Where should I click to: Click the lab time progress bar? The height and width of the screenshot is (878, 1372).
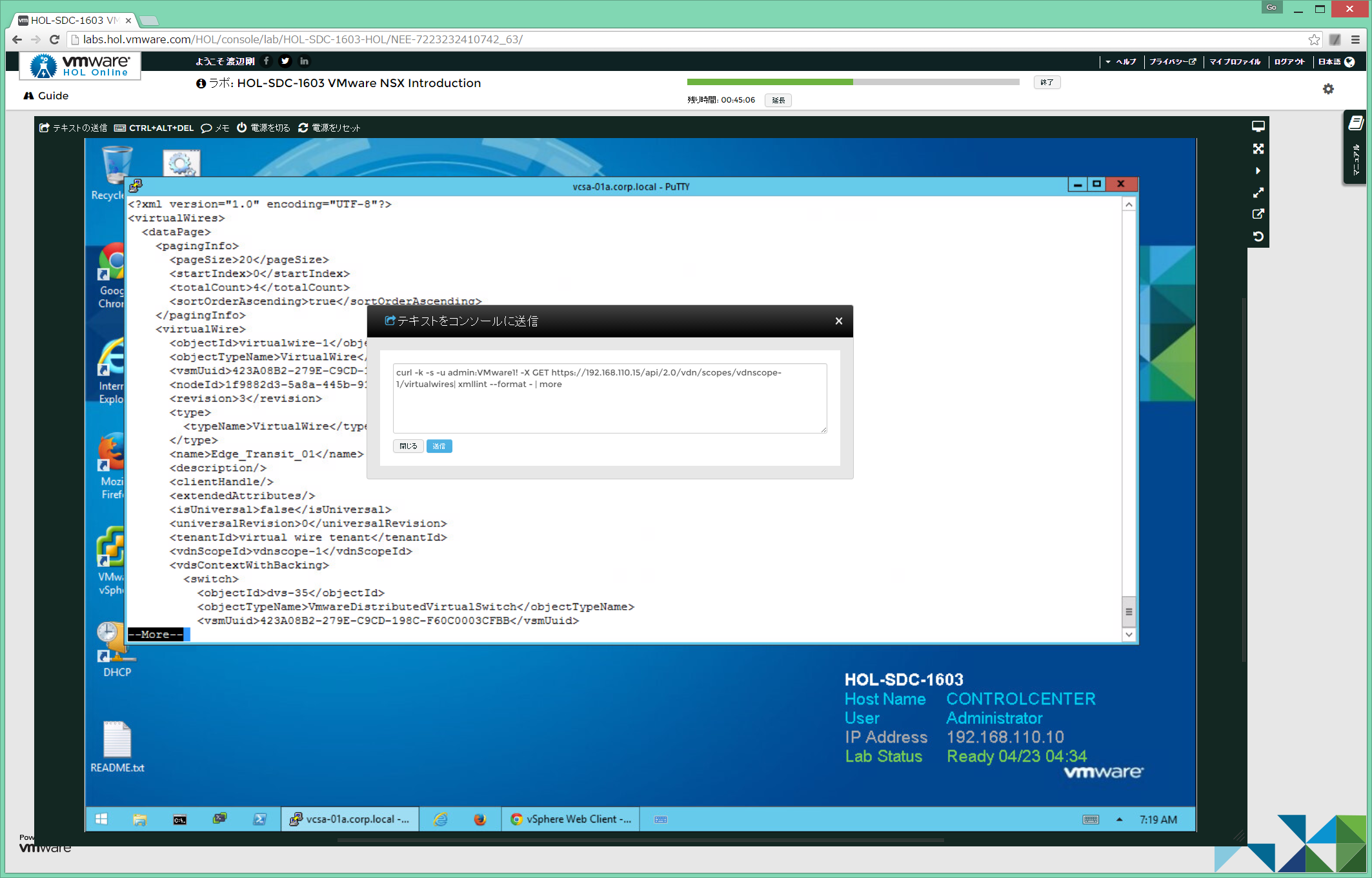pyautogui.click(x=852, y=82)
